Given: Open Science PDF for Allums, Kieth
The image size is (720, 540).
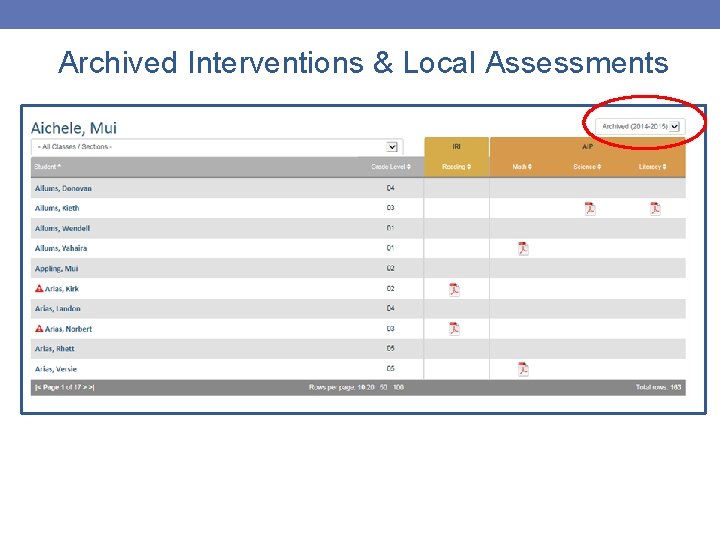Looking at the screenshot, I should (590, 208).
